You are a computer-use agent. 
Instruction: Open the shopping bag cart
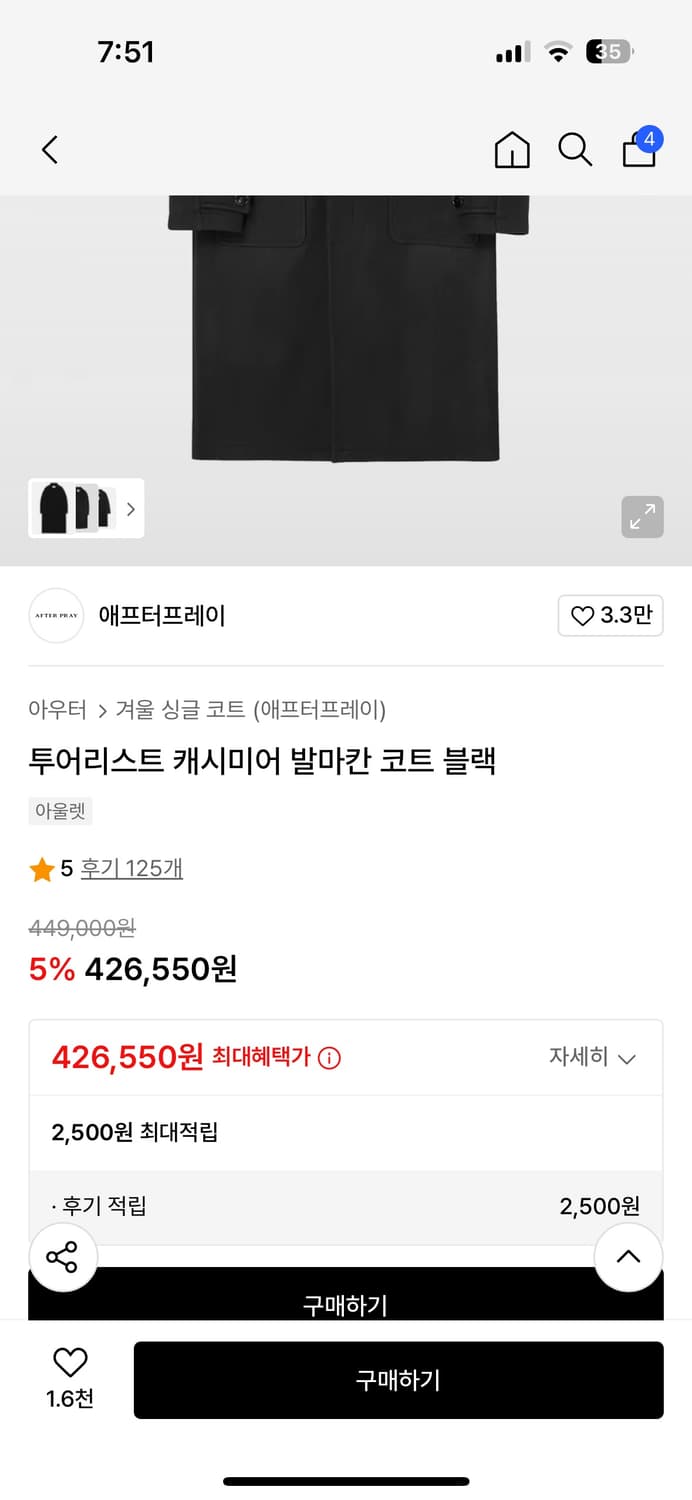pos(640,150)
